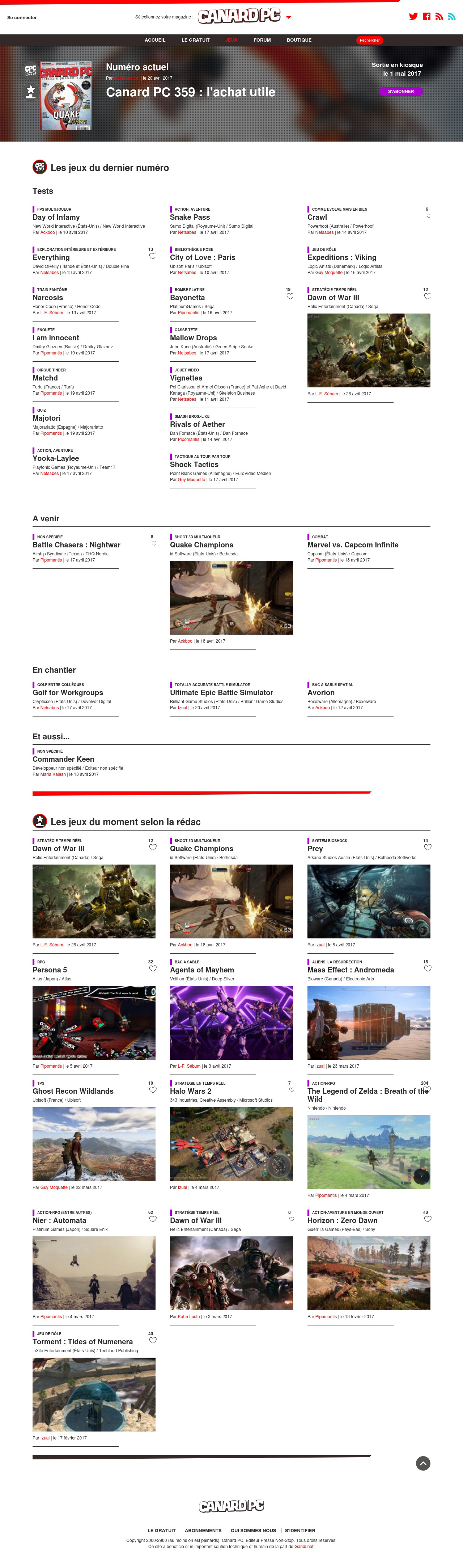Click Horizon : Zero Dawn screenshot
The height and width of the screenshot is (1568, 463).
(x=369, y=1273)
